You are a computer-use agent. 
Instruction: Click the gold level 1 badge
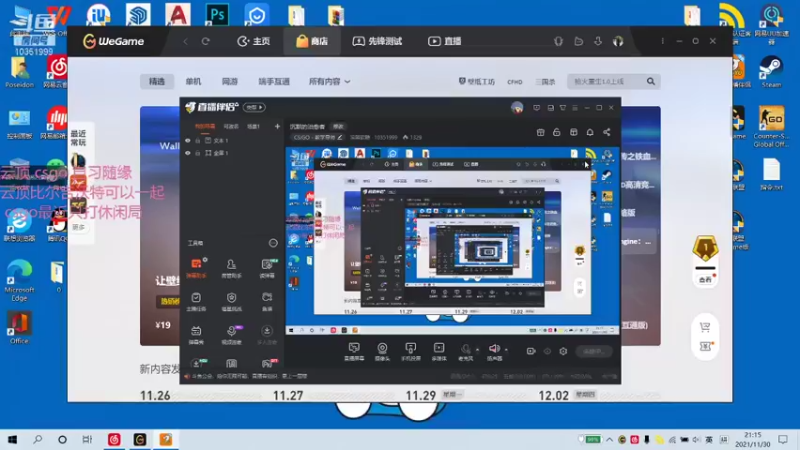(705, 248)
